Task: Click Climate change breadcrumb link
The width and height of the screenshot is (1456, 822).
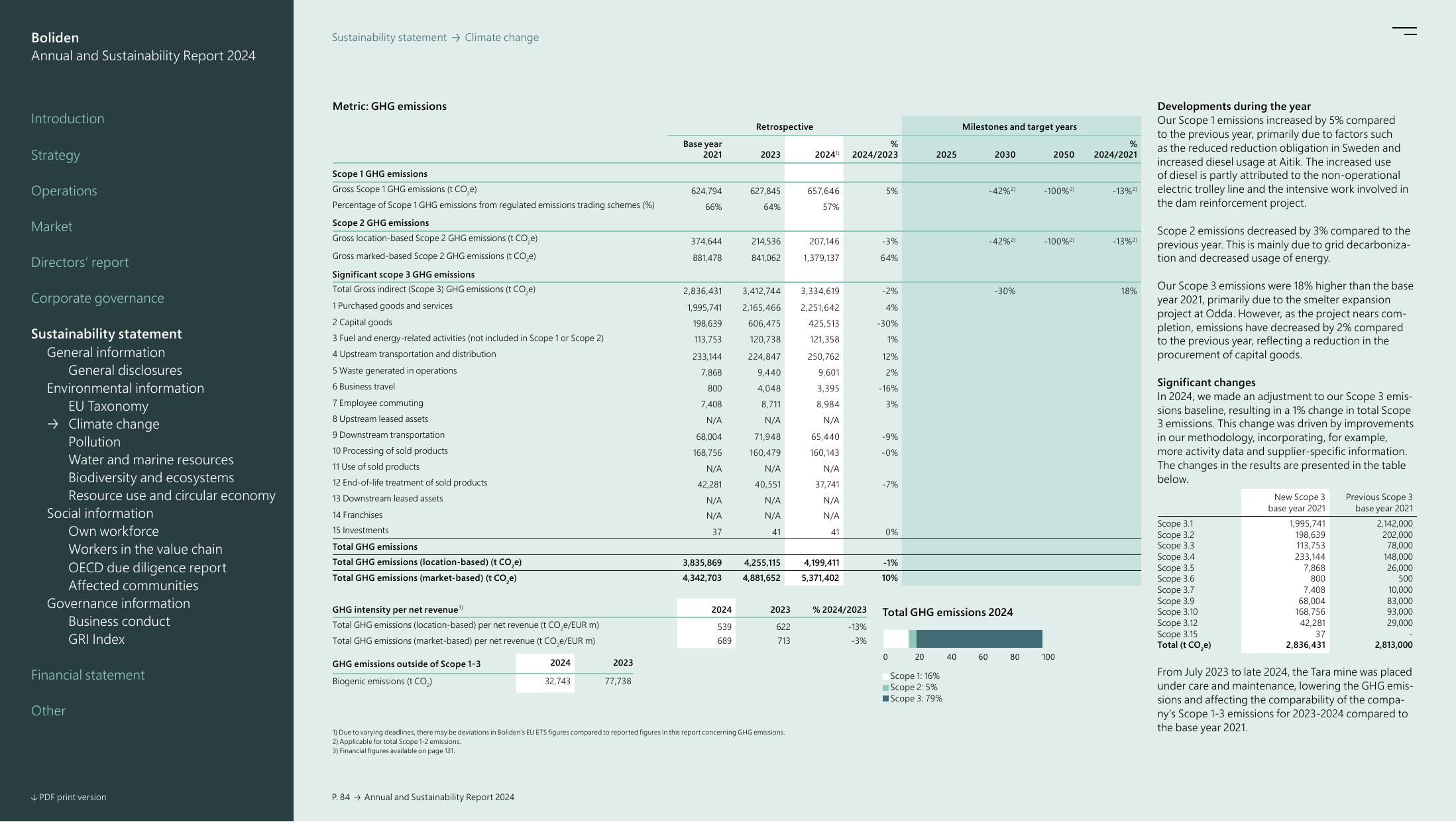Action: [x=502, y=38]
